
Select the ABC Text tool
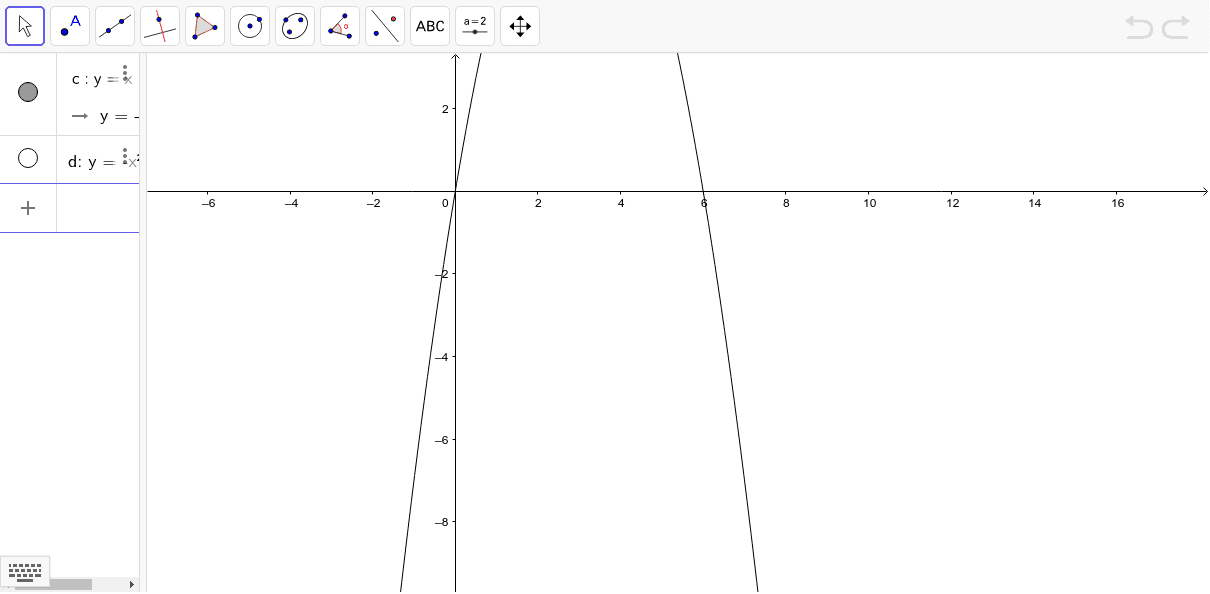tap(430, 26)
